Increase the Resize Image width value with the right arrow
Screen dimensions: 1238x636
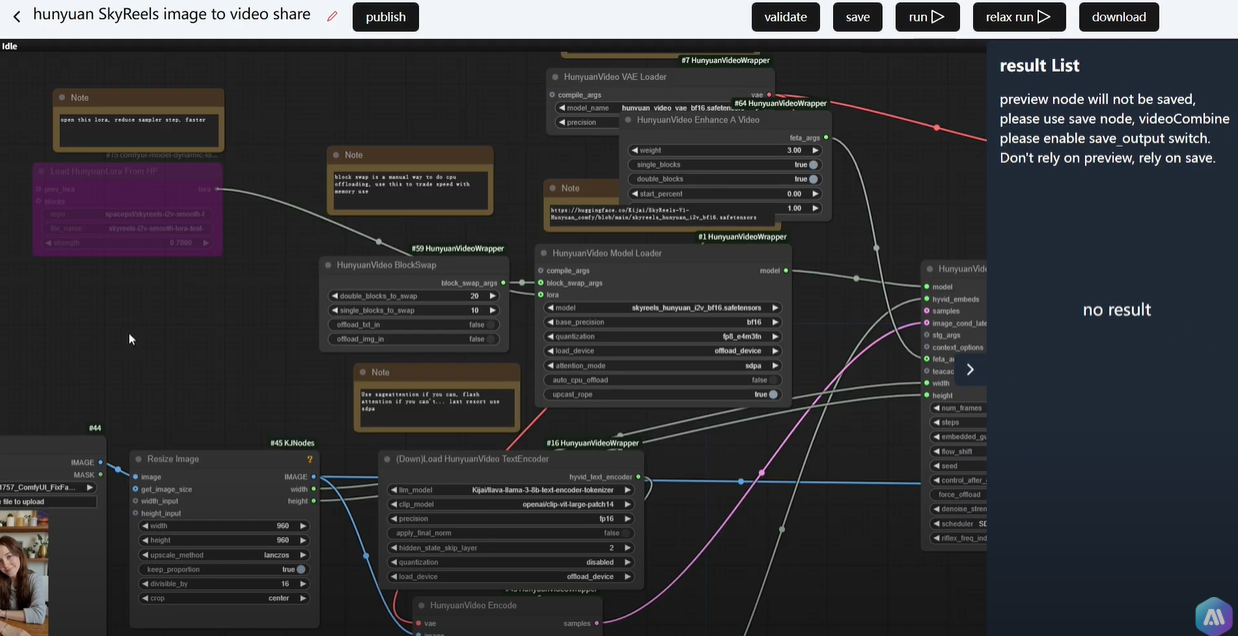tap(303, 526)
